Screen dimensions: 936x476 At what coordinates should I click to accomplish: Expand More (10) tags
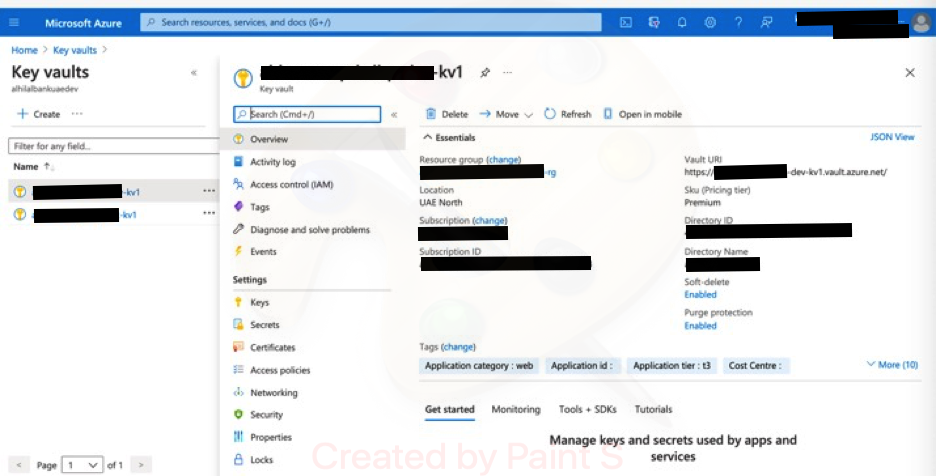click(x=892, y=364)
